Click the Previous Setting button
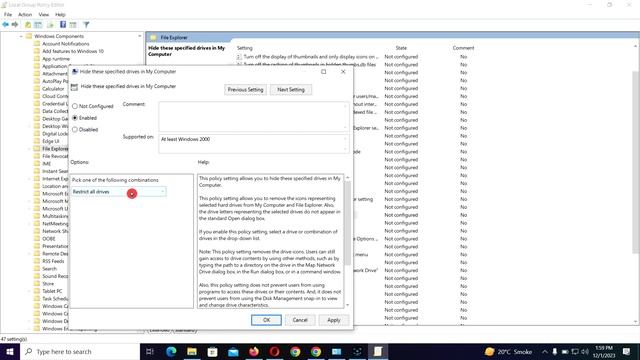This screenshot has height=360, width=640. pyautogui.click(x=245, y=89)
